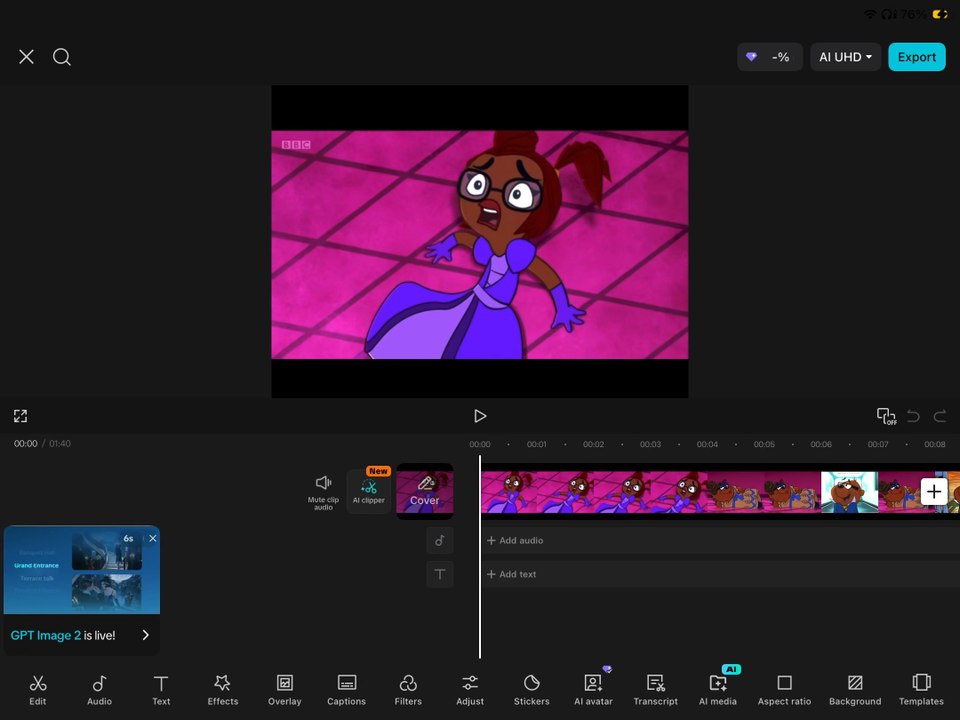Screen dimensions: 960x720
Task: Open the Audio tool
Action: pyautogui.click(x=99, y=689)
